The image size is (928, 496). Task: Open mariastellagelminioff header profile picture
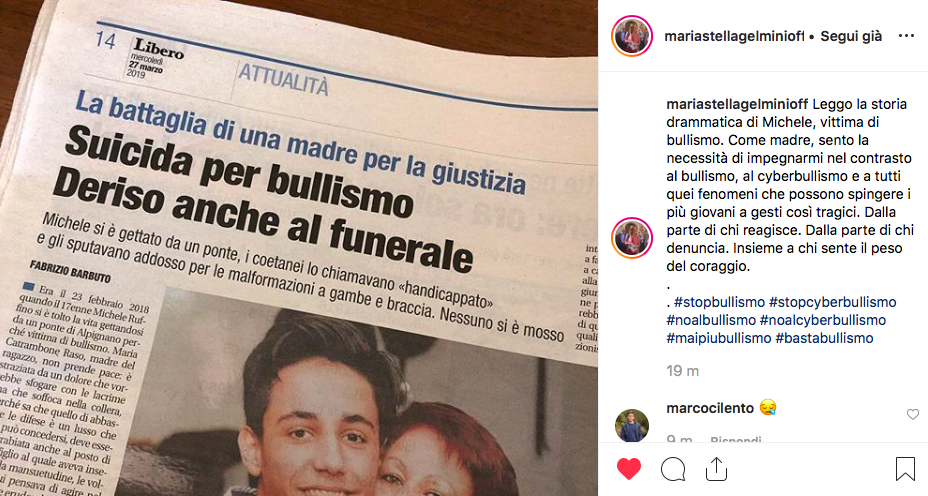(631, 36)
